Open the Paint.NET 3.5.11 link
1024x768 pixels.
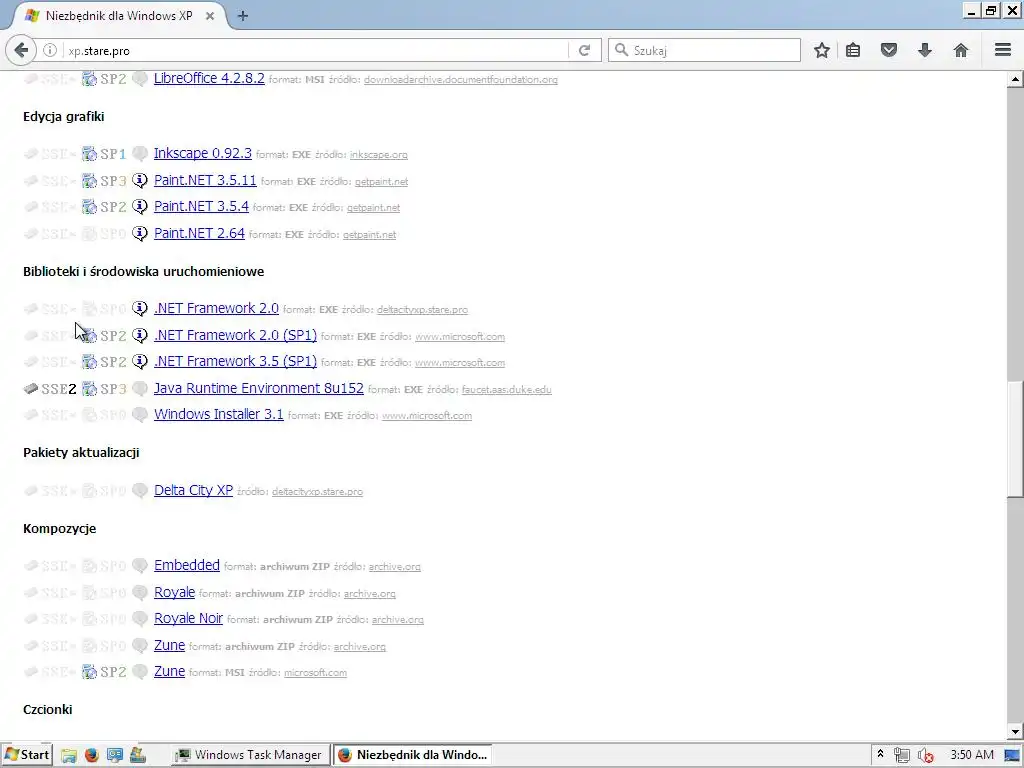205,180
